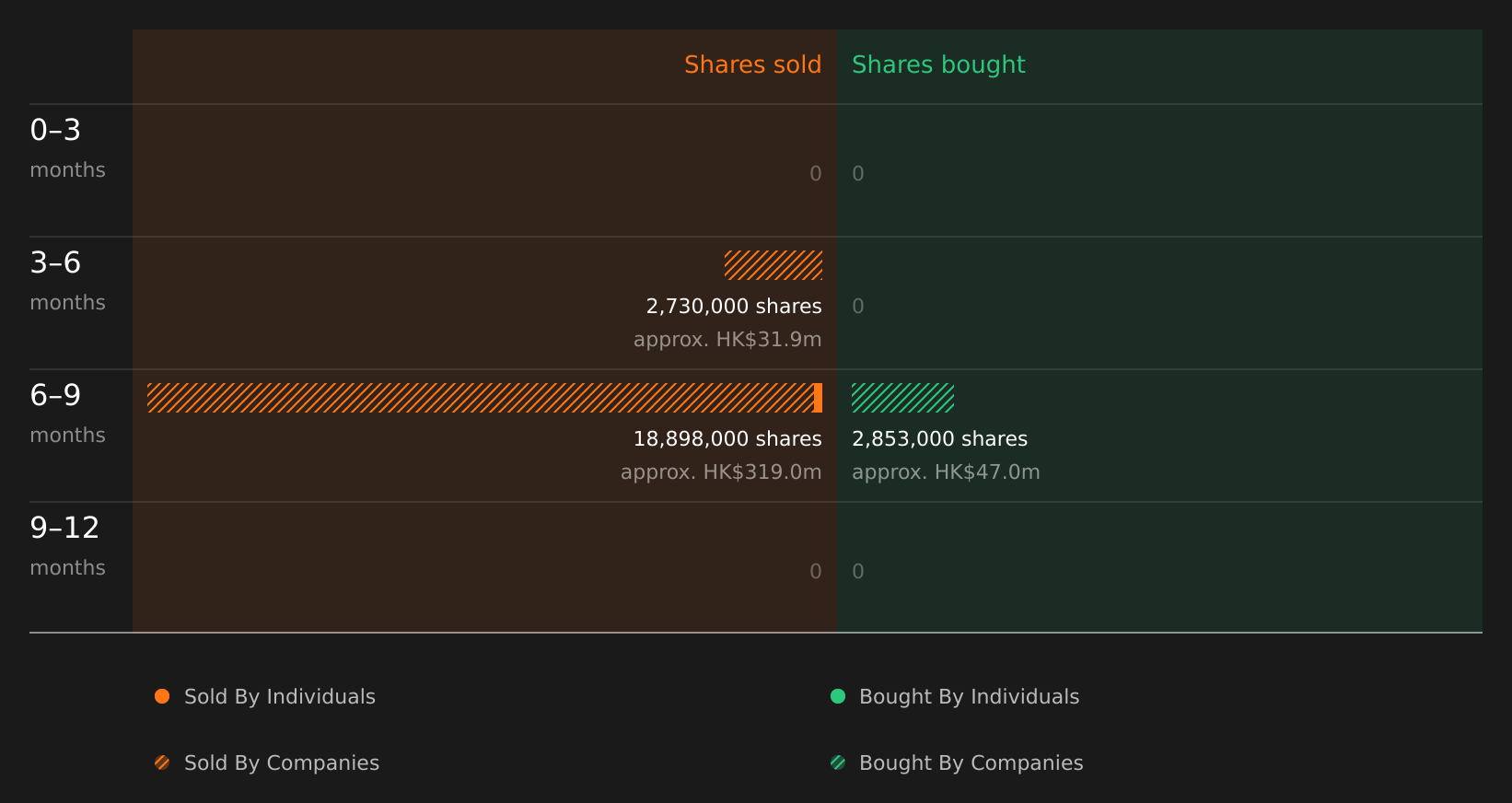Toggle the Sold By Companies legend label
This screenshot has height=803, width=1512.
[282, 762]
